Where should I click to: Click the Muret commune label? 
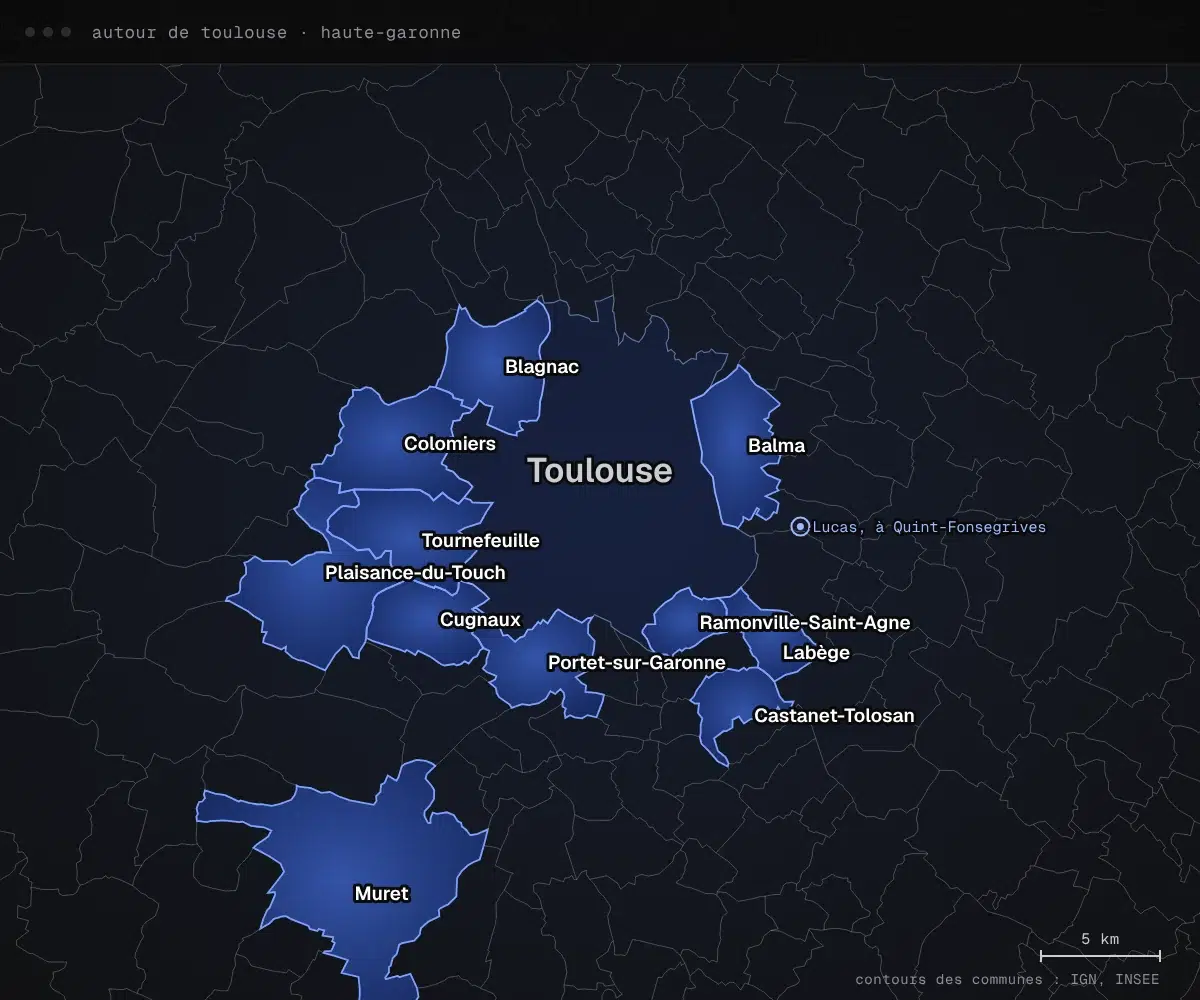(x=382, y=894)
